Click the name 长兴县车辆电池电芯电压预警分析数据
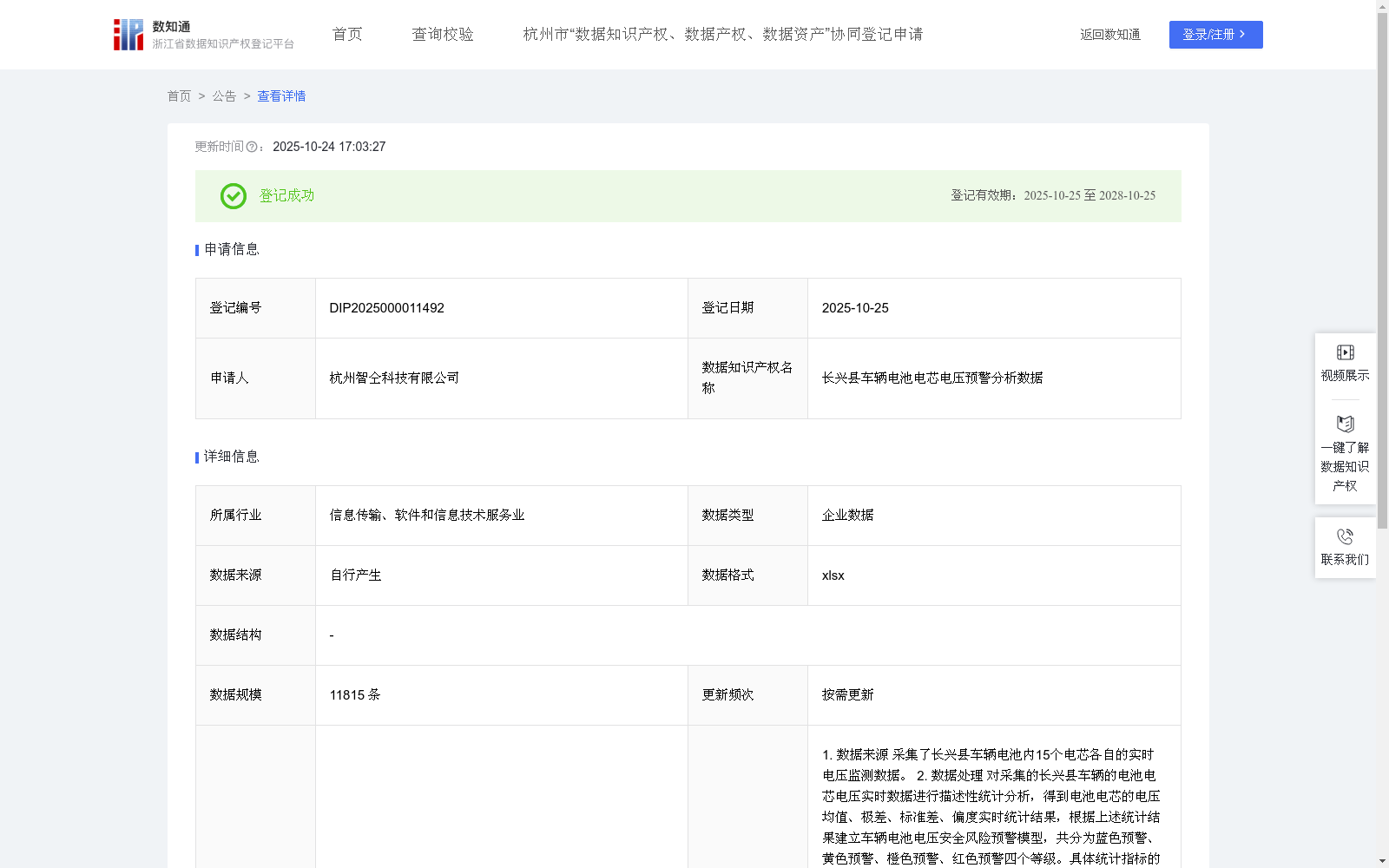1389x868 pixels. click(932, 378)
